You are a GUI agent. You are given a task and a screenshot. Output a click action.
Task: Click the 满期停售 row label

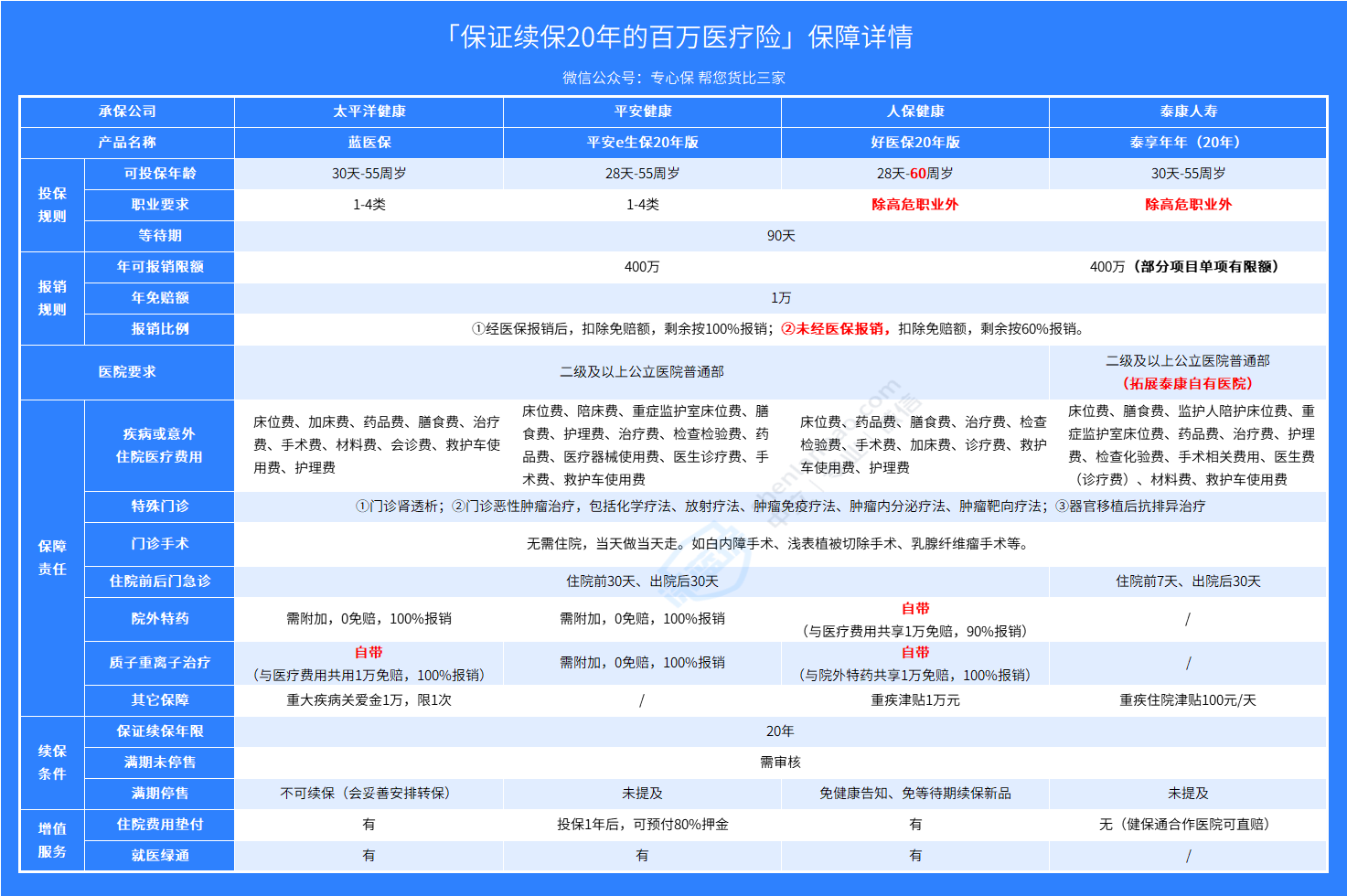click(160, 794)
